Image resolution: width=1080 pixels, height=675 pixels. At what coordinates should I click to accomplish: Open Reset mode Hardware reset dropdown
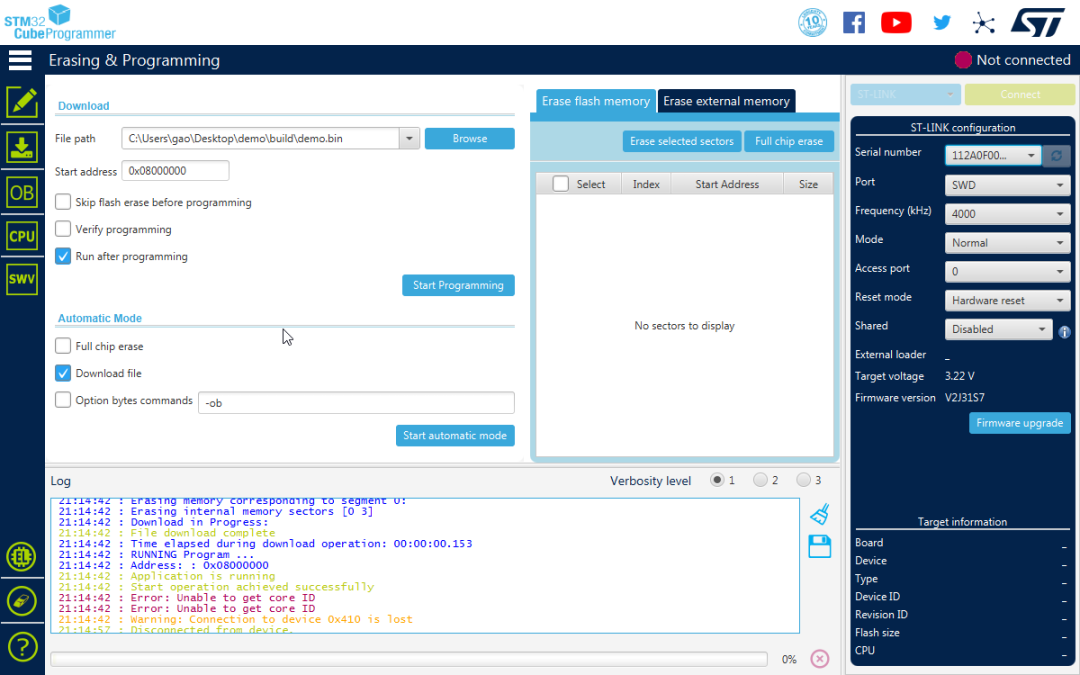1008,300
